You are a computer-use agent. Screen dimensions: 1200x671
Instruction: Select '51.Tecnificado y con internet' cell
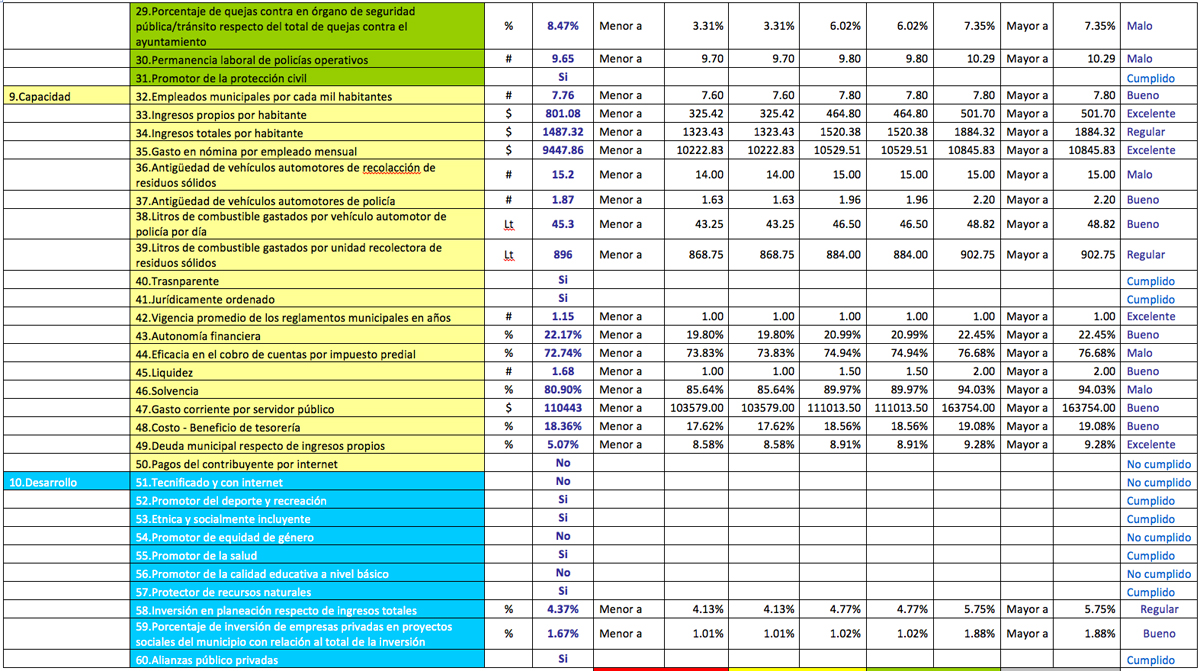click(x=308, y=482)
